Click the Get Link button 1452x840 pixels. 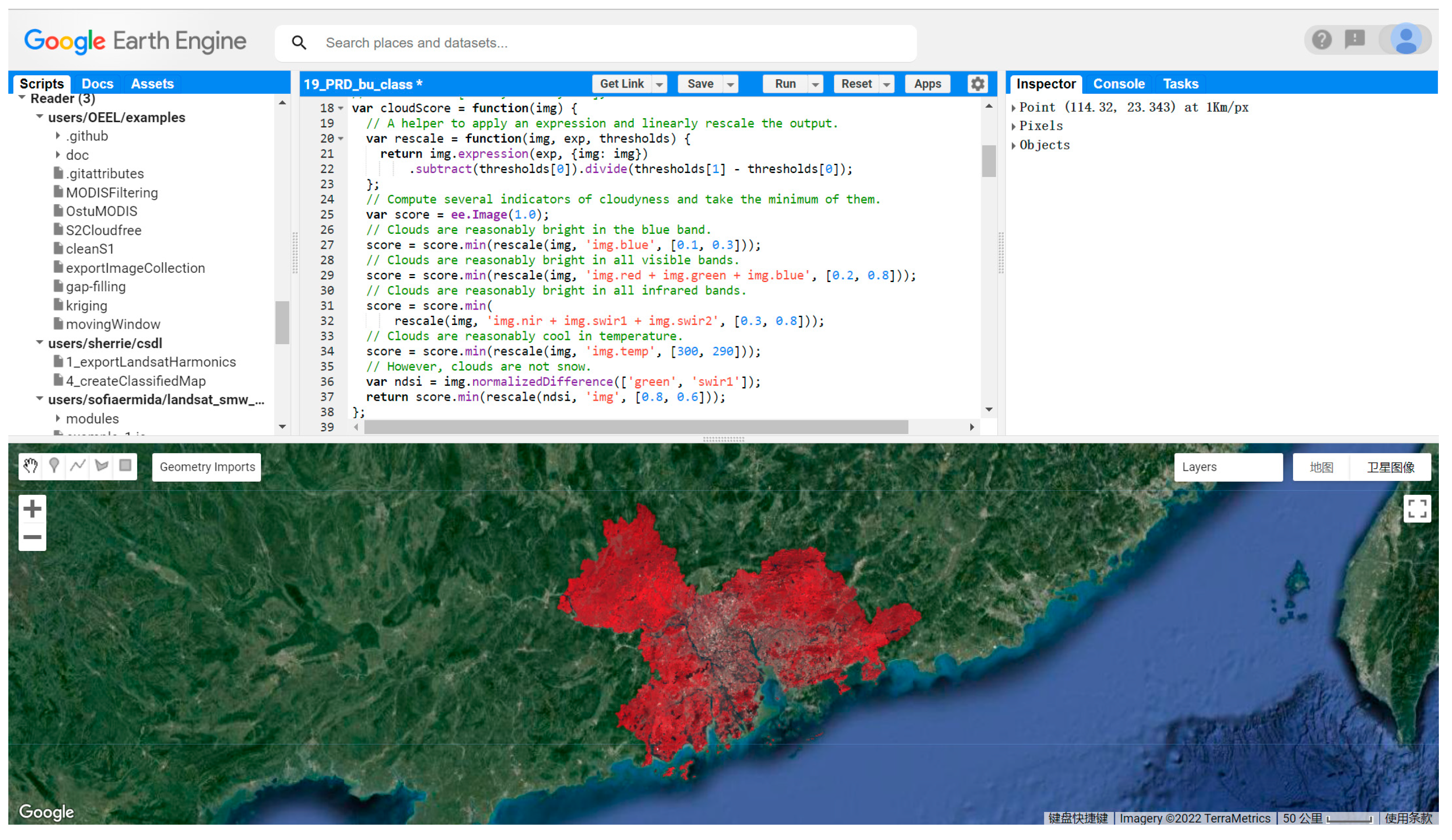pyautogui.click(x=622, y=84)
